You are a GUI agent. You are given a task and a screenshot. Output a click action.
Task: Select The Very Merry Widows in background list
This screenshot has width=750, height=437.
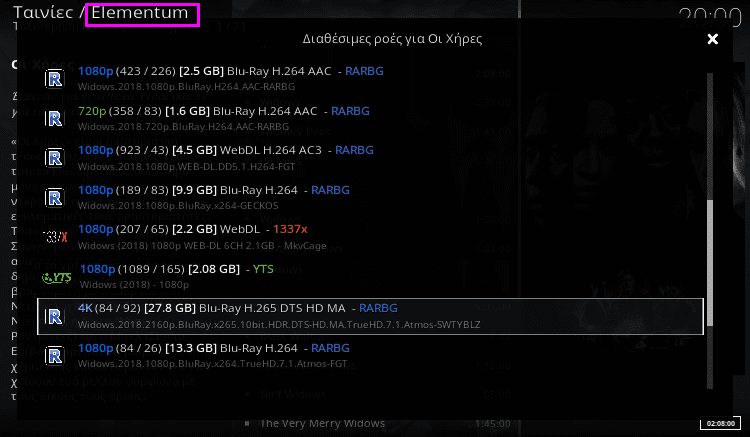point(322,423)
